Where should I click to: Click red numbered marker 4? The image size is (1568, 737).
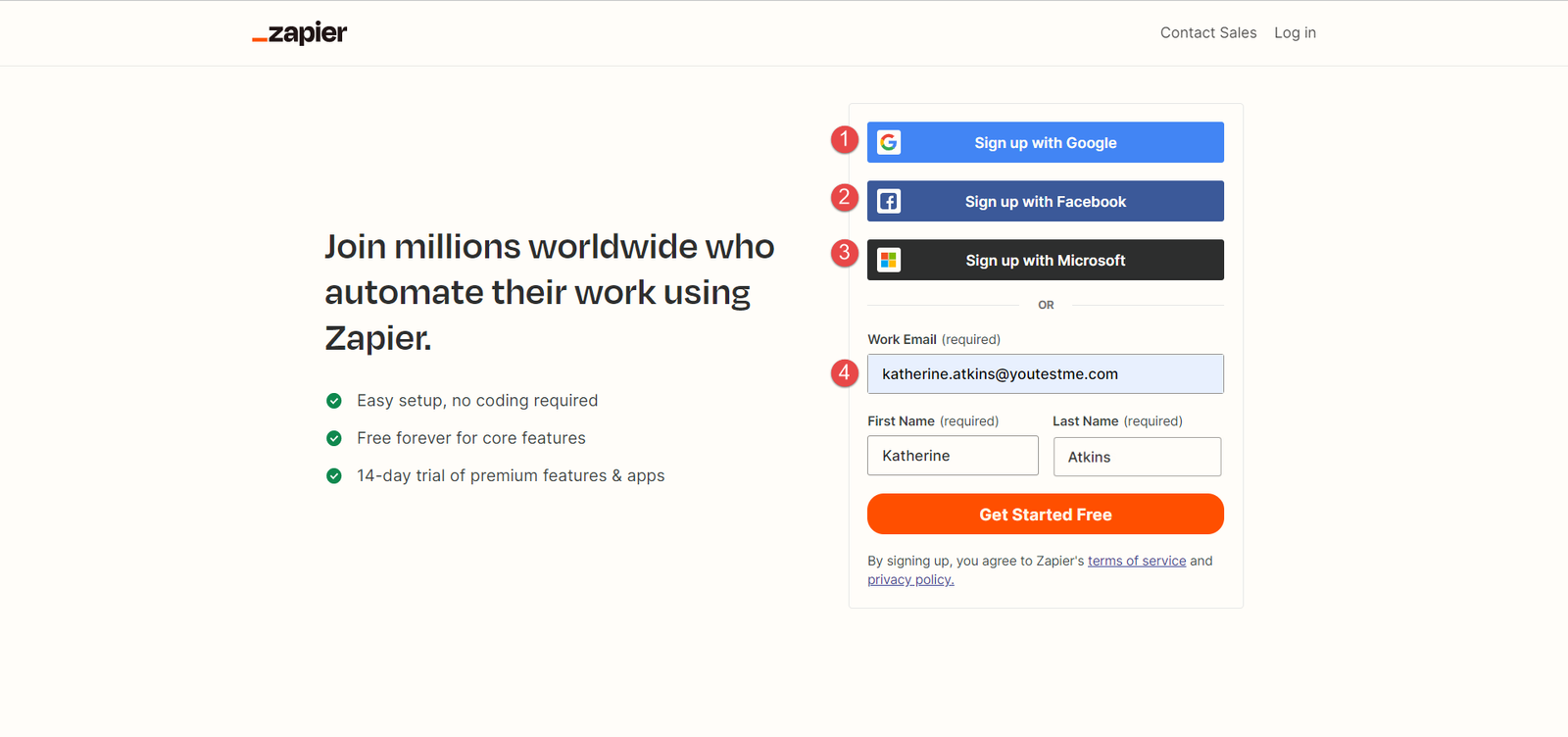click(844, 372)
